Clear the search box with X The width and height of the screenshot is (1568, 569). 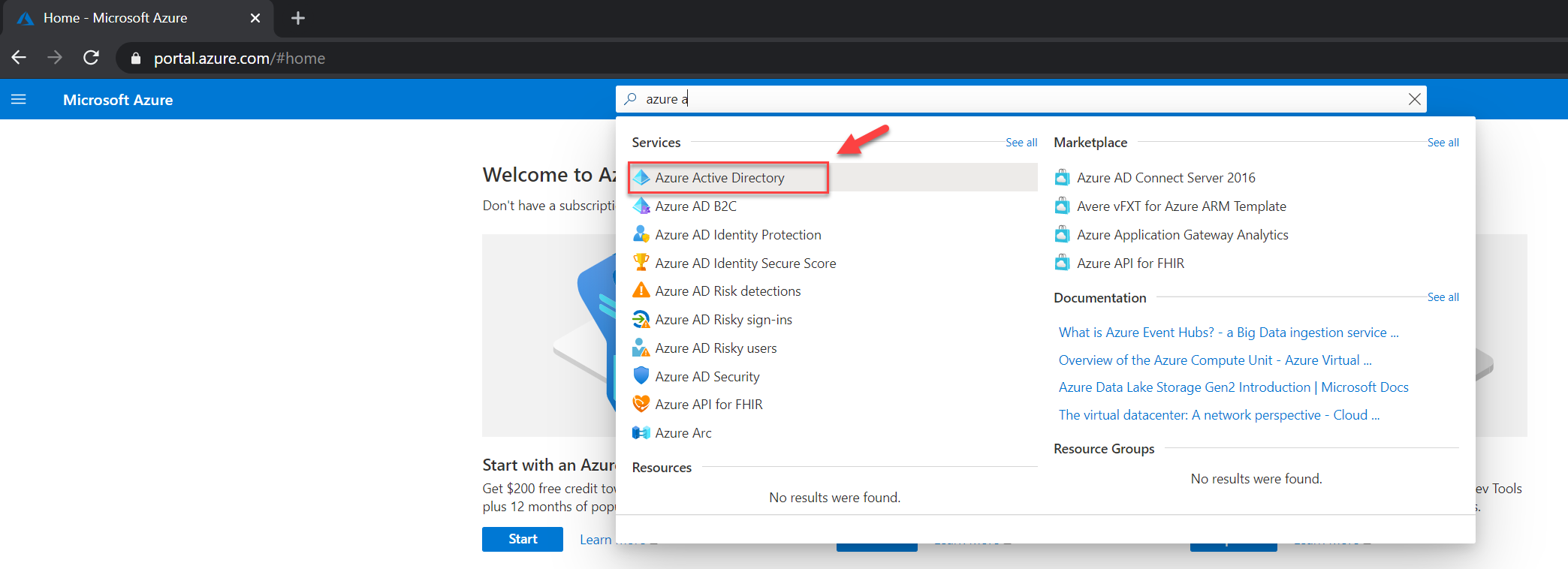1414,99
